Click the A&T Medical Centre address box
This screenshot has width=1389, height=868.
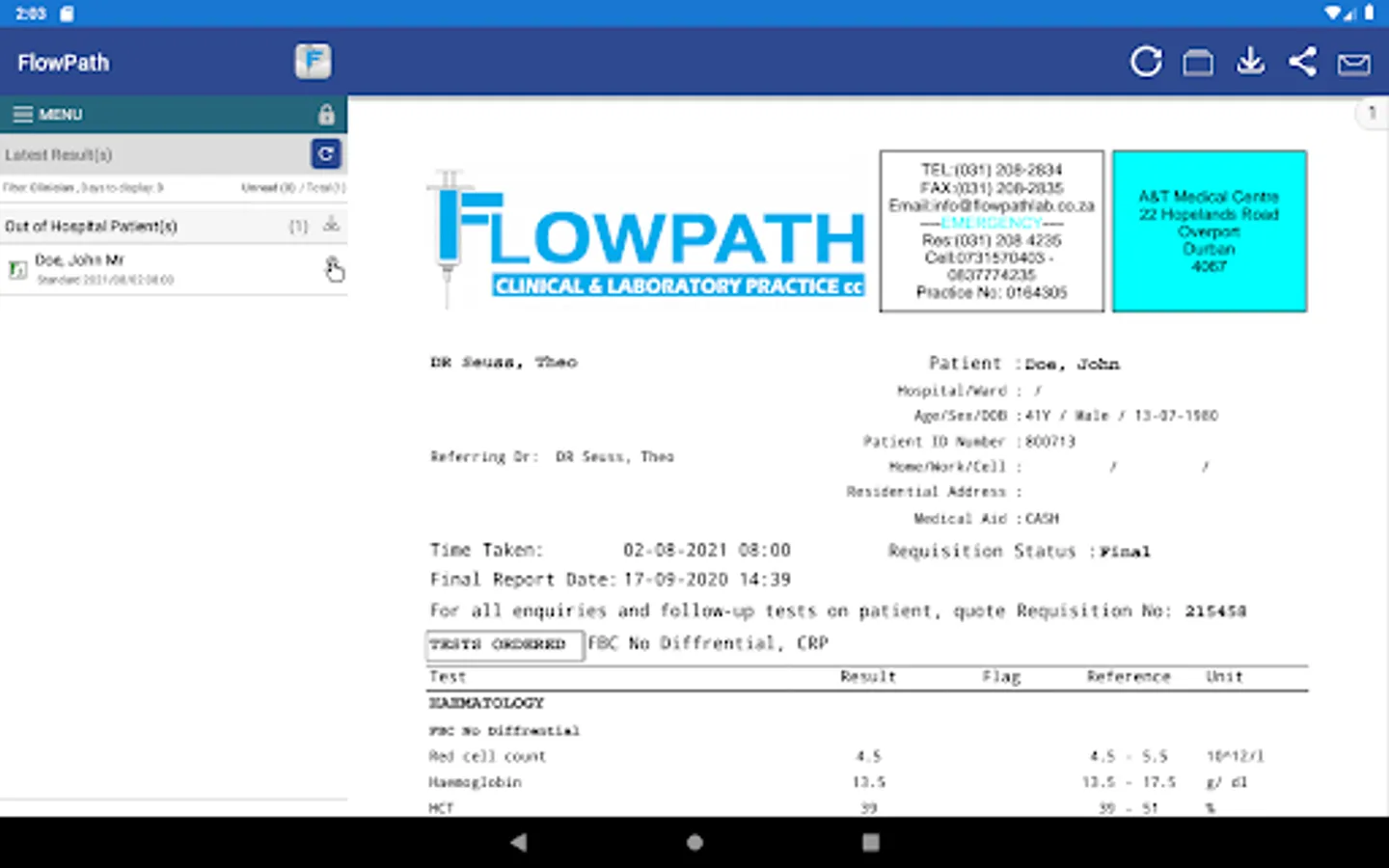[1210, 231]
